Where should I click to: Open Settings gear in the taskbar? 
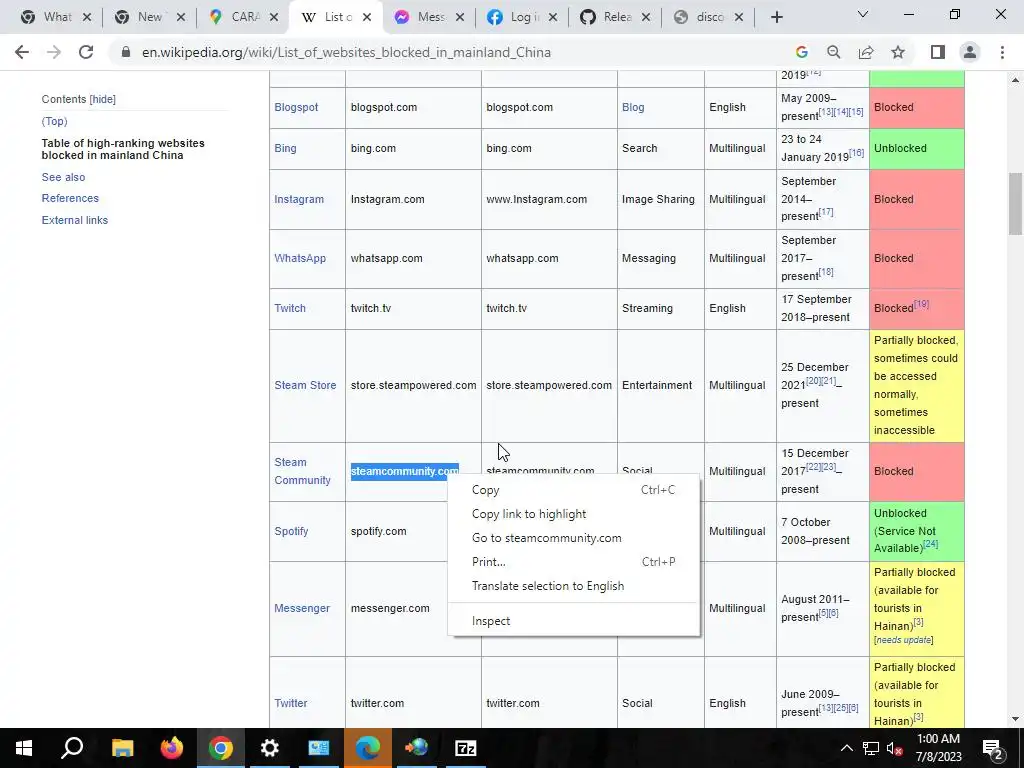pos(270,748)
